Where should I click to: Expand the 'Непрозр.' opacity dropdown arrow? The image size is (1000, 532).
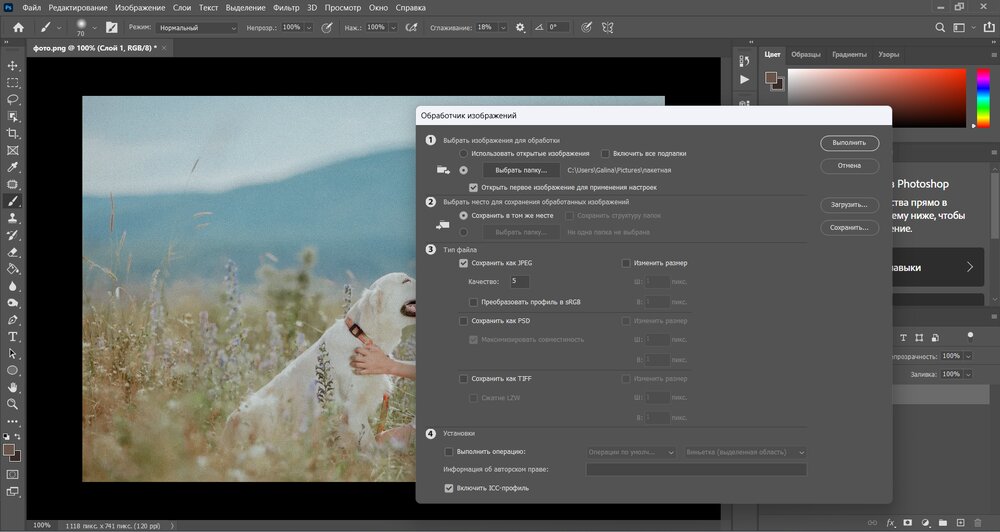click(x=308, y=27)
